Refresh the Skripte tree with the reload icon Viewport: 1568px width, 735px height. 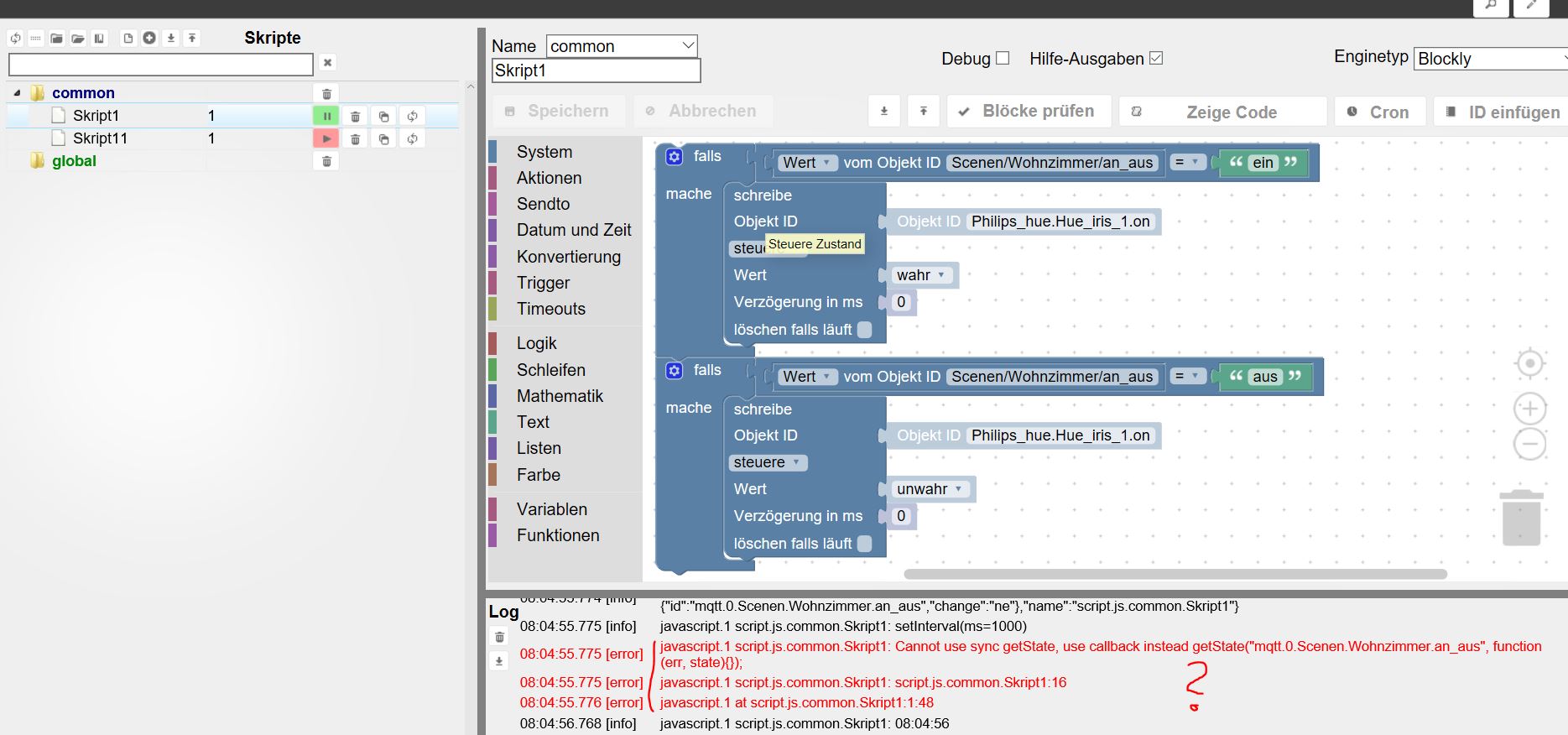pyautogui.click(x=15, y=39)
